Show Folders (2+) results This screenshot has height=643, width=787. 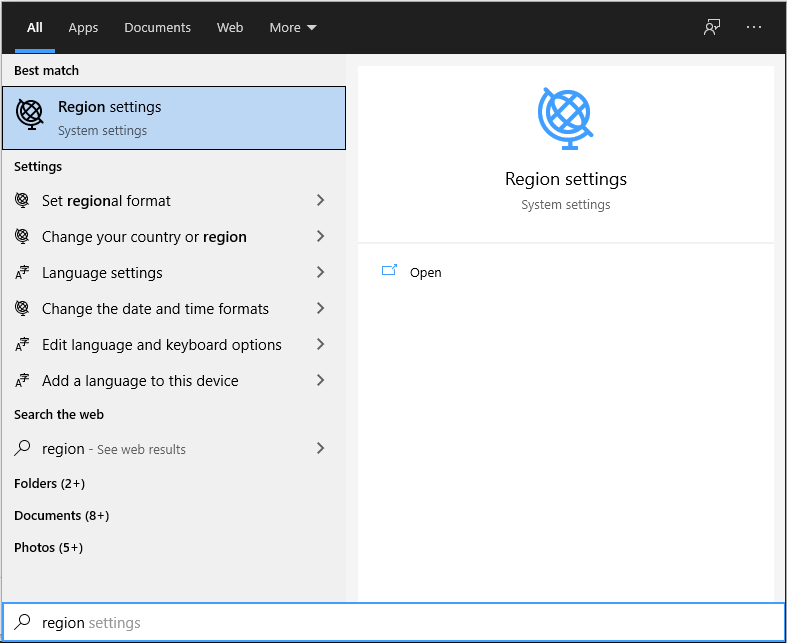49,483
